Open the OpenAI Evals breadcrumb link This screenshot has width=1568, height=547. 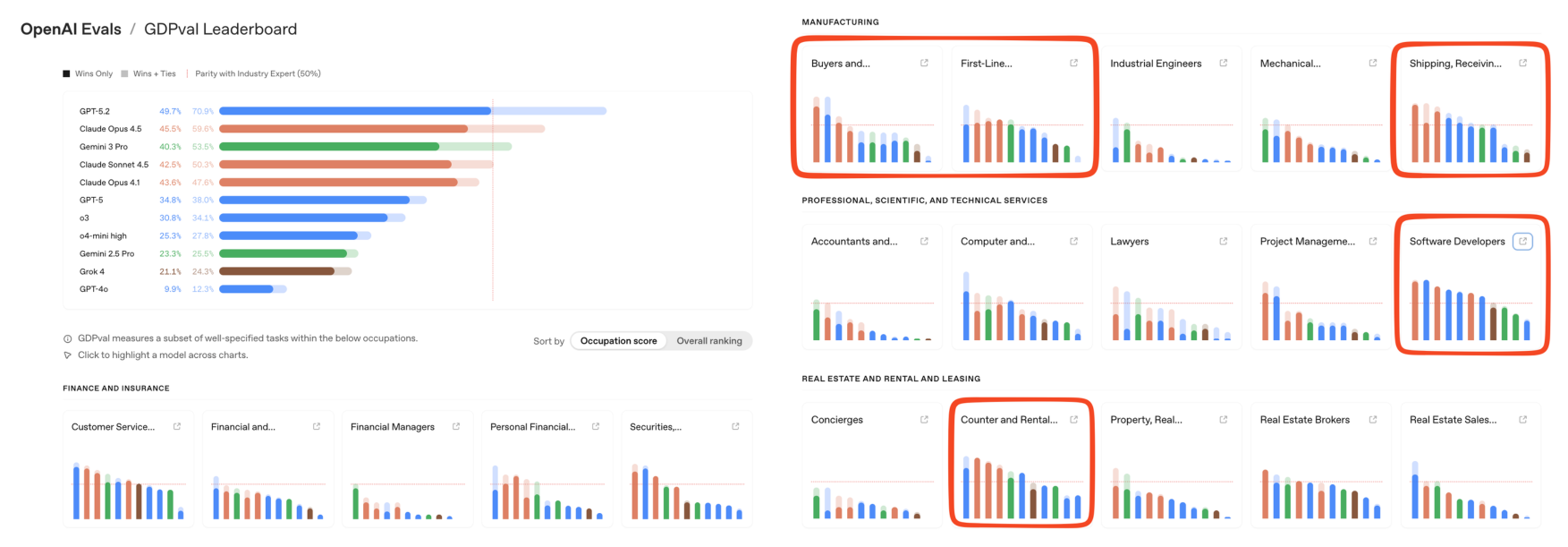tap(71, 29)
